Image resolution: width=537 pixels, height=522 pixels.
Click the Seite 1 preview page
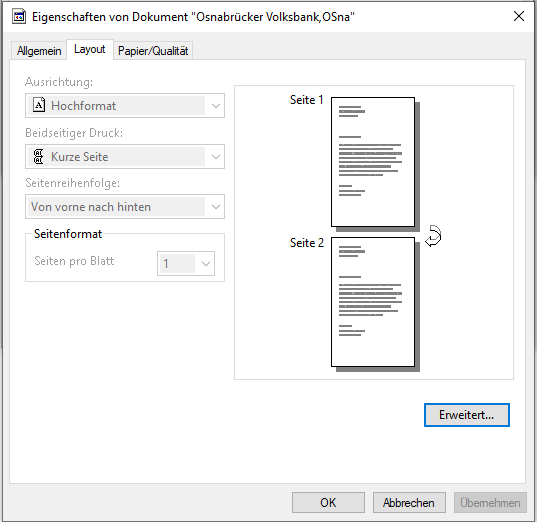(373, 162)
